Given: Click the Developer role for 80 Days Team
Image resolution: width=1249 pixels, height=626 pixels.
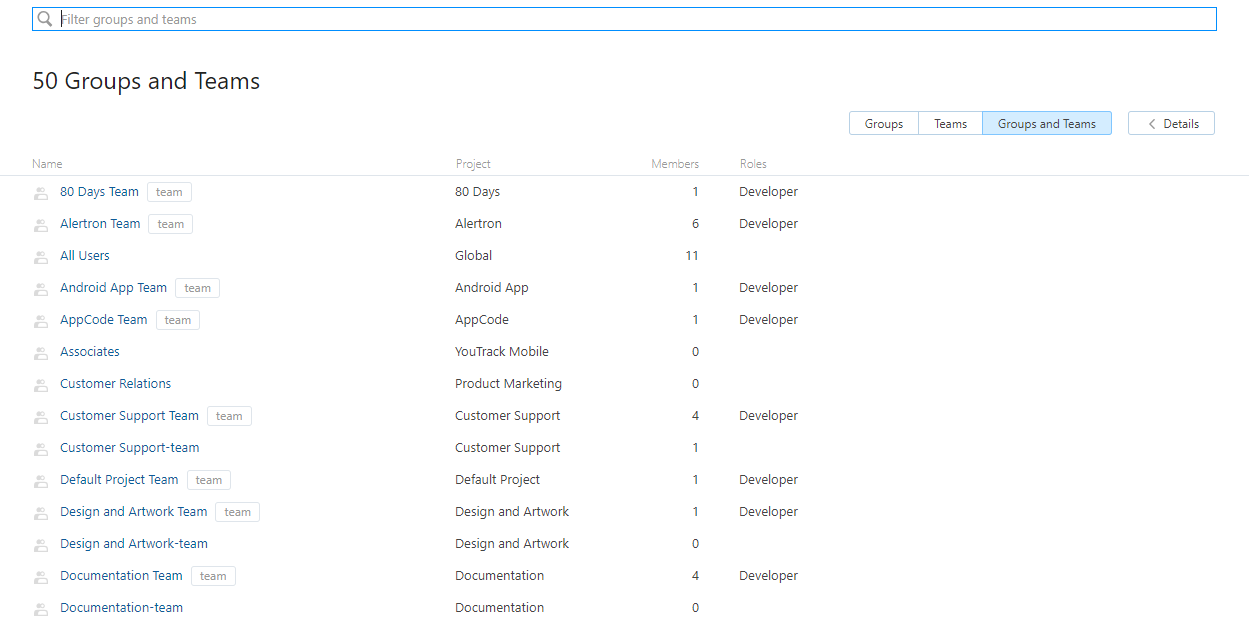Looking at the screenshot, I should tap(768, 191).
